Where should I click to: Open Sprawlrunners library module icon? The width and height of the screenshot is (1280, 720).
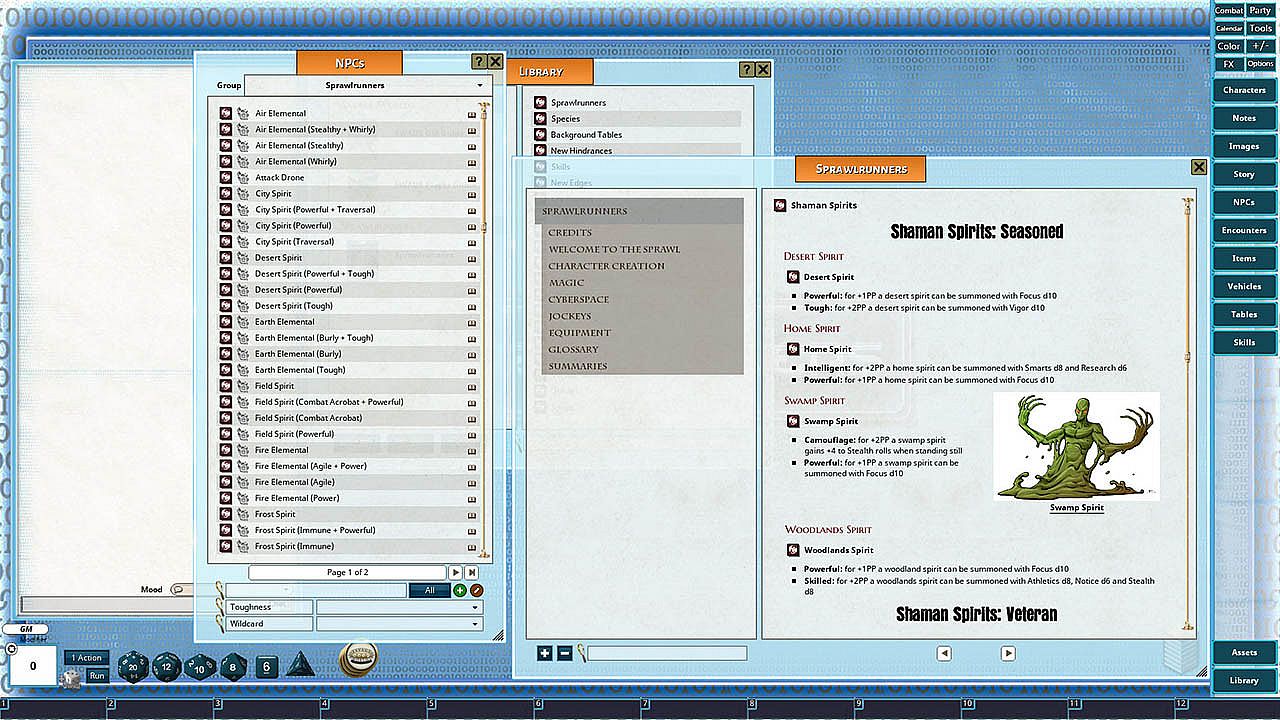point(540,102)
